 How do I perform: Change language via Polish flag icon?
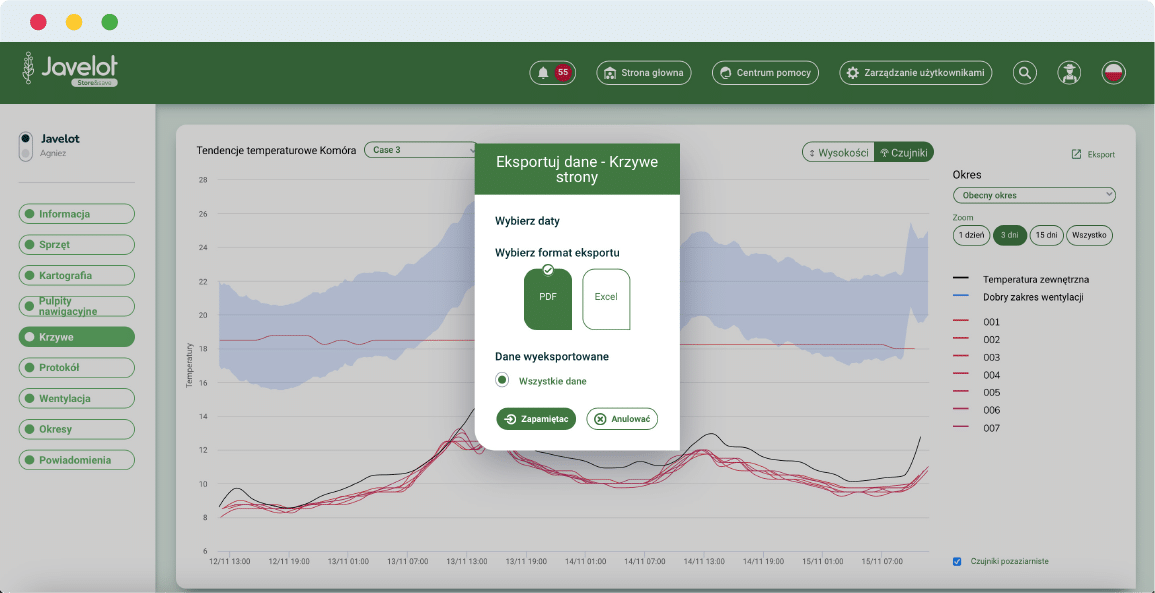[1114, 73]
